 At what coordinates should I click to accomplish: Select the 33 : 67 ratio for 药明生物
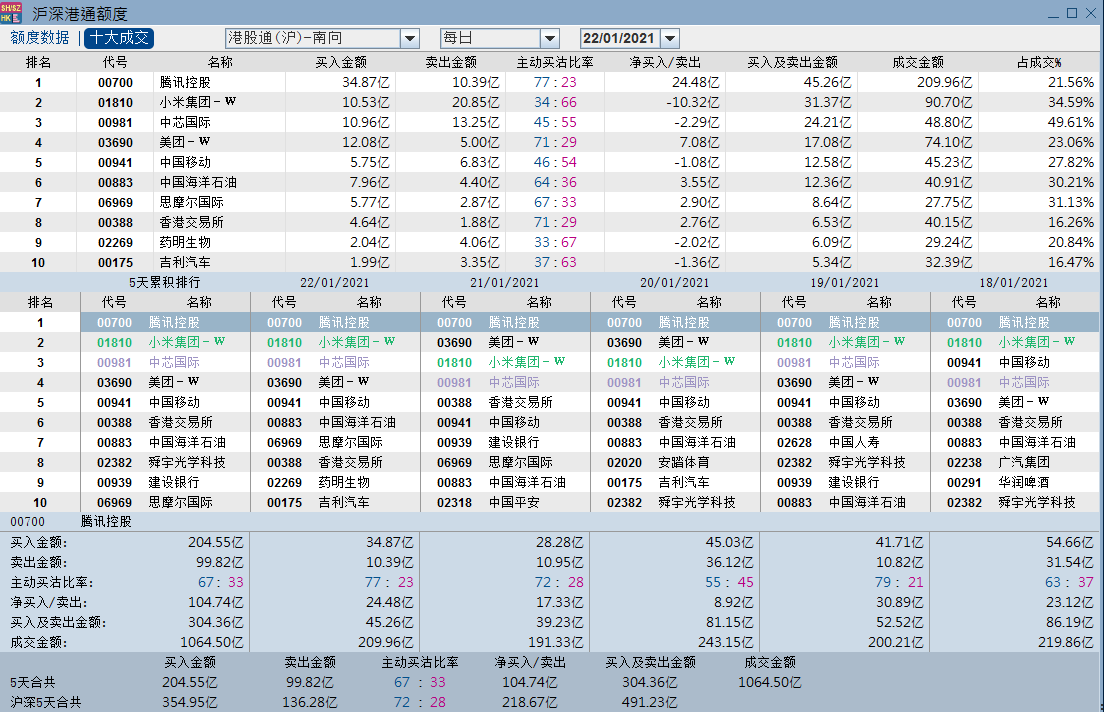click(555, 242)
